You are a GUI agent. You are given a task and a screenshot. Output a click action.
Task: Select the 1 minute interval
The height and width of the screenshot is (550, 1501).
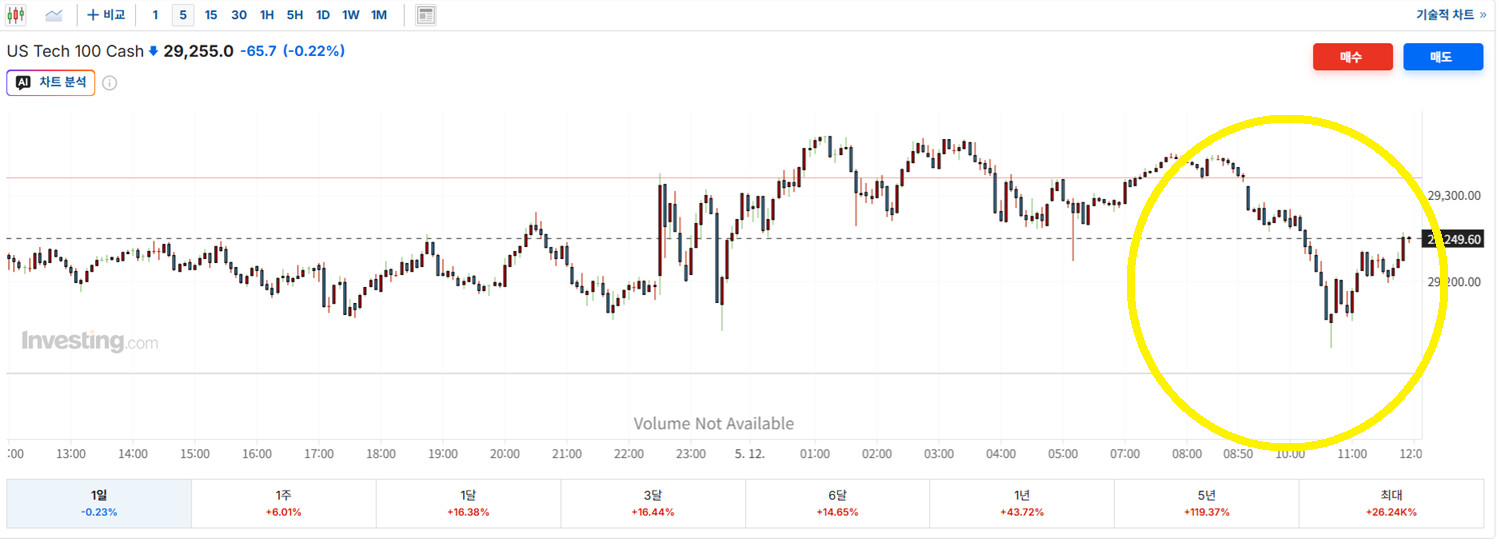[x=155, y=15]
